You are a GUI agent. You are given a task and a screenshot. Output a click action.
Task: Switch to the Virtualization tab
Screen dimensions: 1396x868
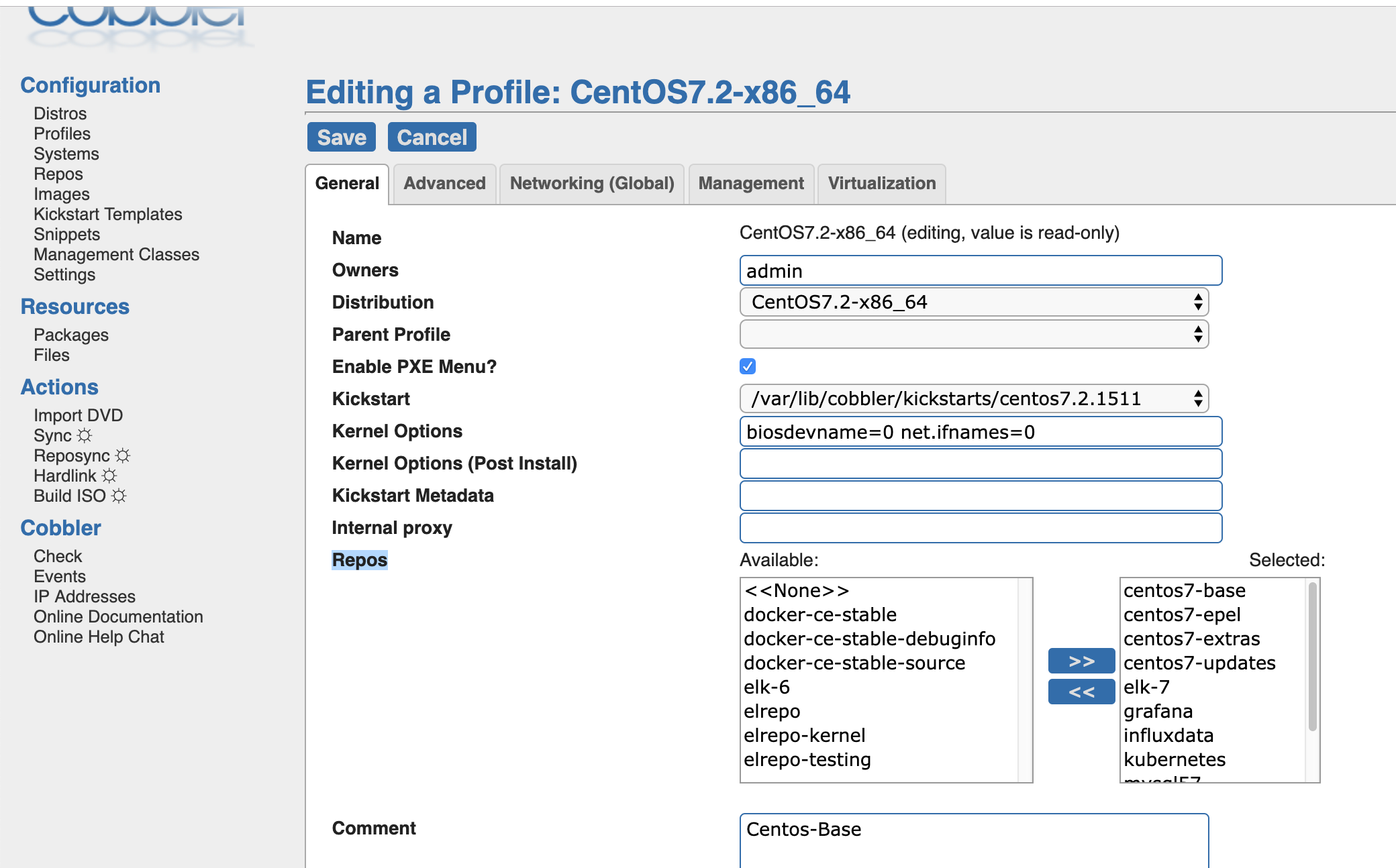point(881,184)
